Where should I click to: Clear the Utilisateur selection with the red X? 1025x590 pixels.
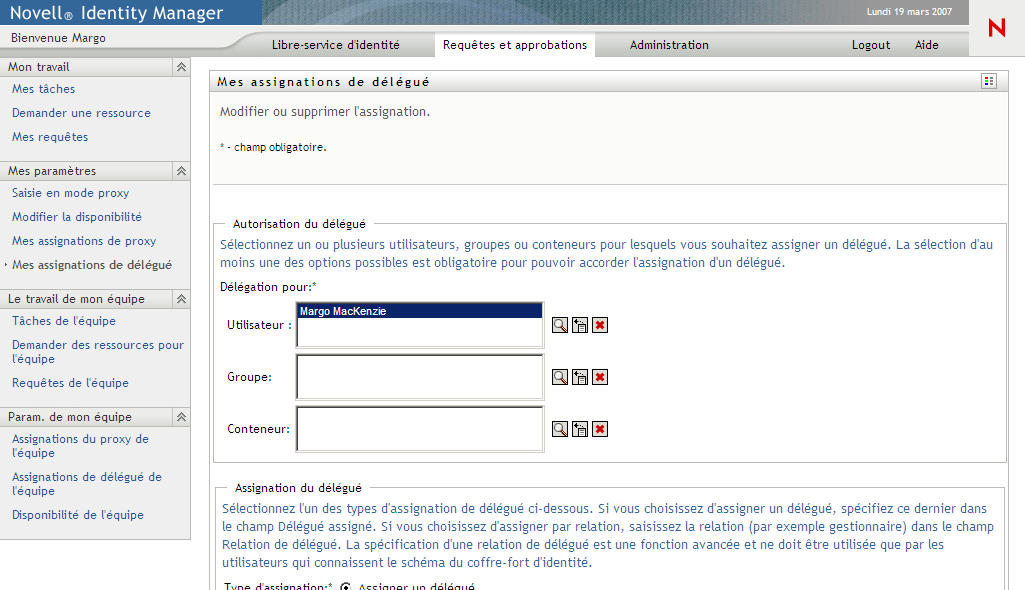(x=599, y=325)
